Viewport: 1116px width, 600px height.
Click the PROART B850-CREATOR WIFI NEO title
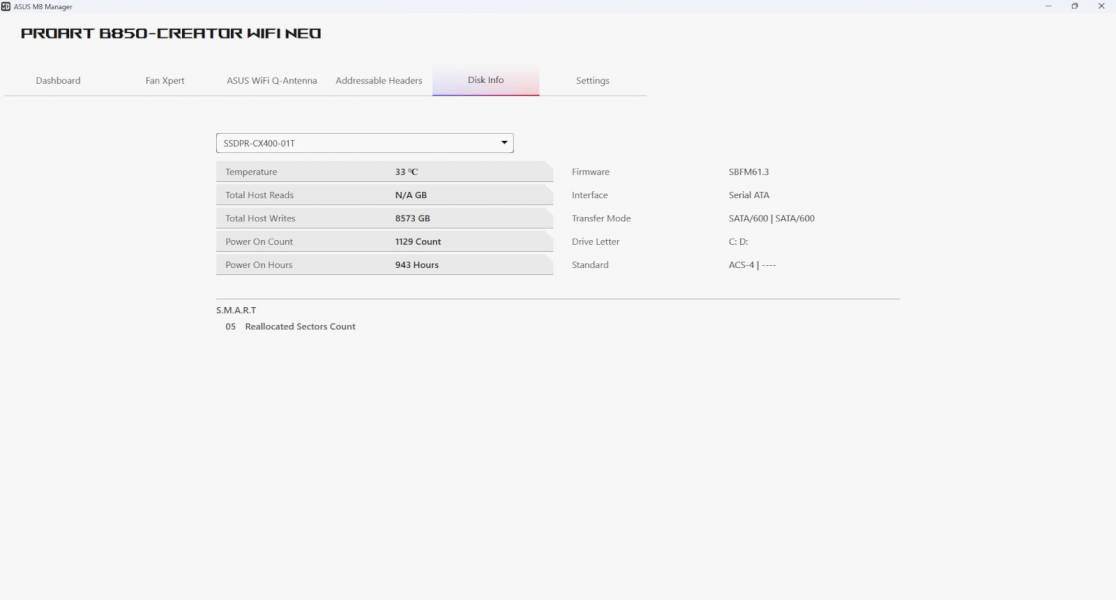[x=171, y=33]
